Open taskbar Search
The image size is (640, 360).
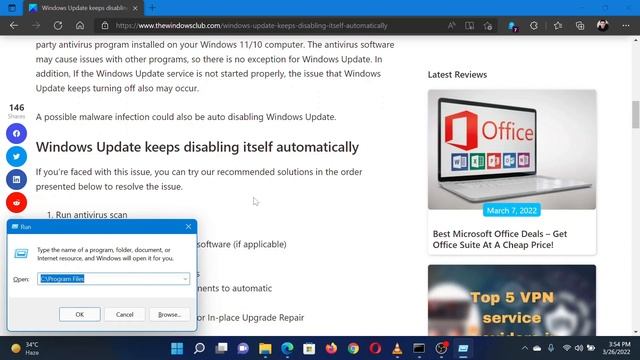click(x=199, y=349)
